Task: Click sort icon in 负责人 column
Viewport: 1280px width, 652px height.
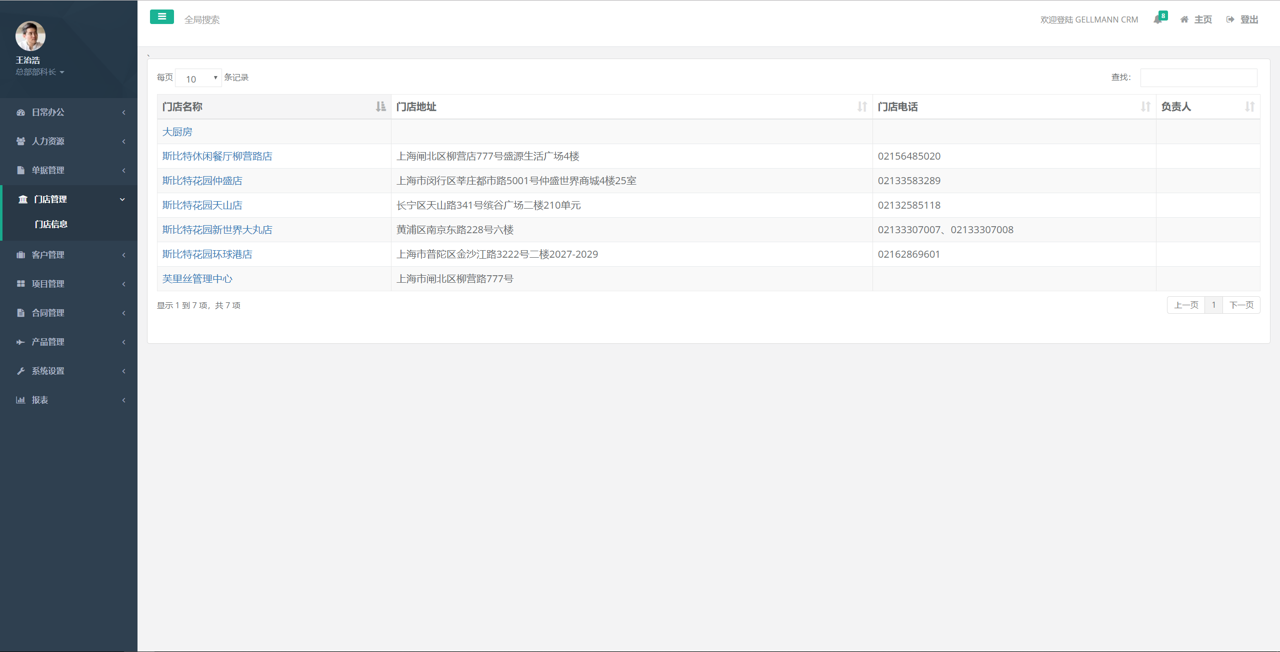Action: click(1249, 107)
